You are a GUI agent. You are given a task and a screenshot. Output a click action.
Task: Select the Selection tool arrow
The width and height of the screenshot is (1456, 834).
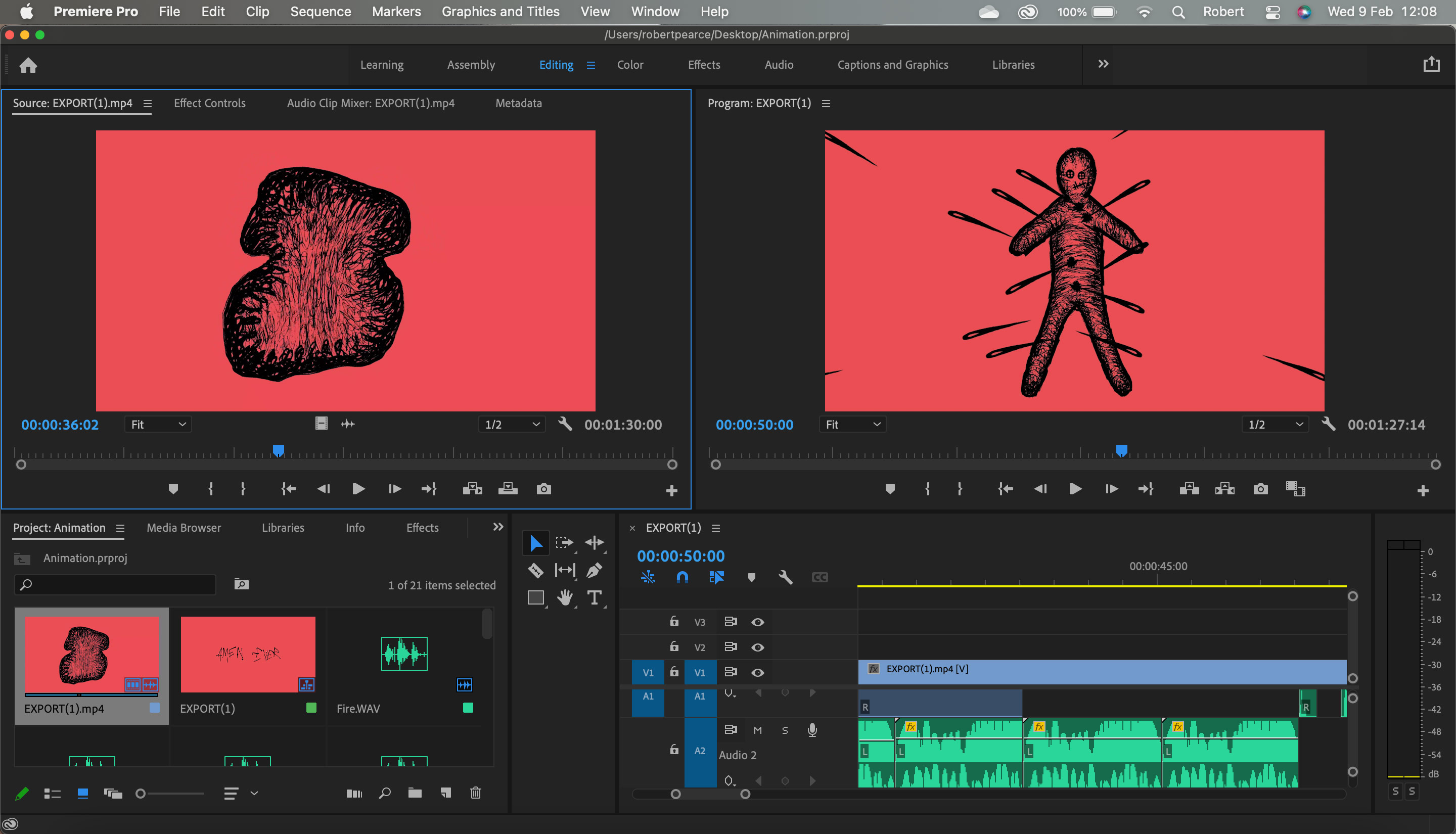click(535, 542)
